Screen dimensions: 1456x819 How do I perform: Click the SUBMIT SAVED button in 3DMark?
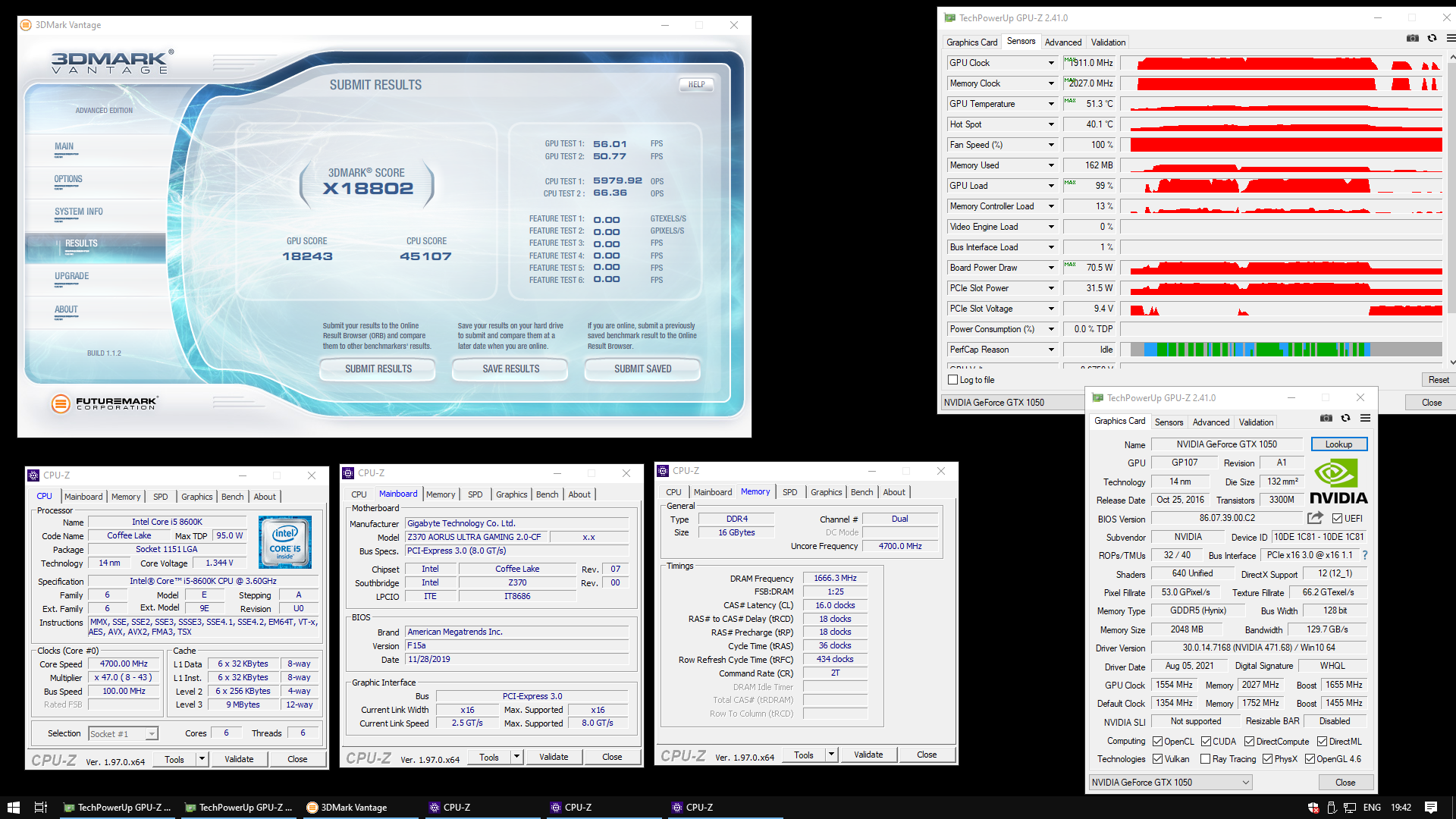click(643, 369)
